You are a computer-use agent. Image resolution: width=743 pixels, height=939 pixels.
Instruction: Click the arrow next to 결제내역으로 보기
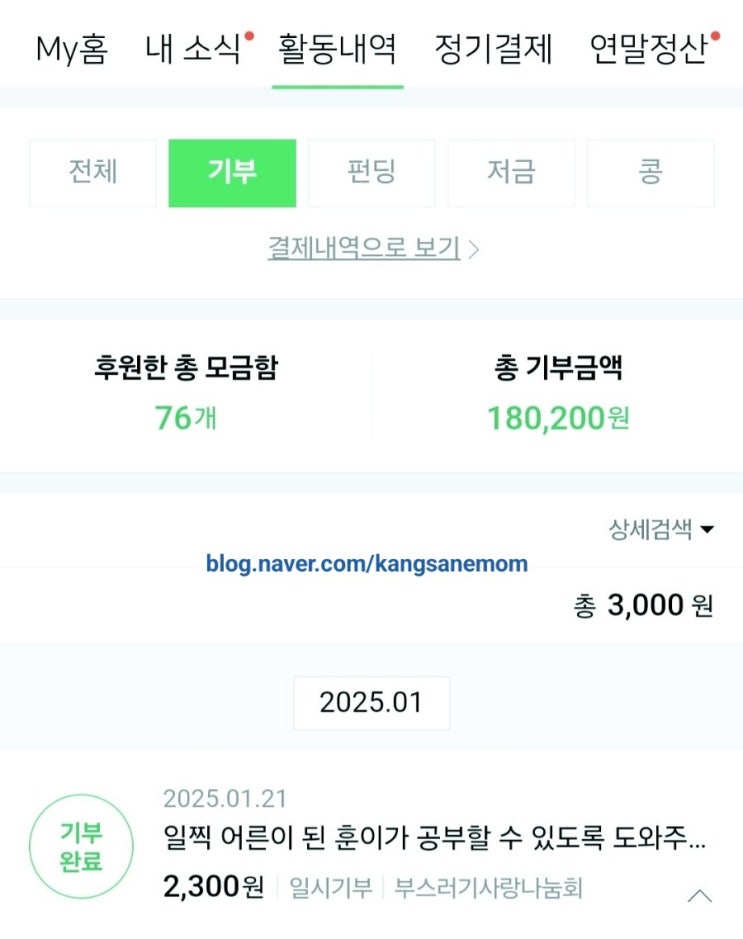[x=474, y=249]
